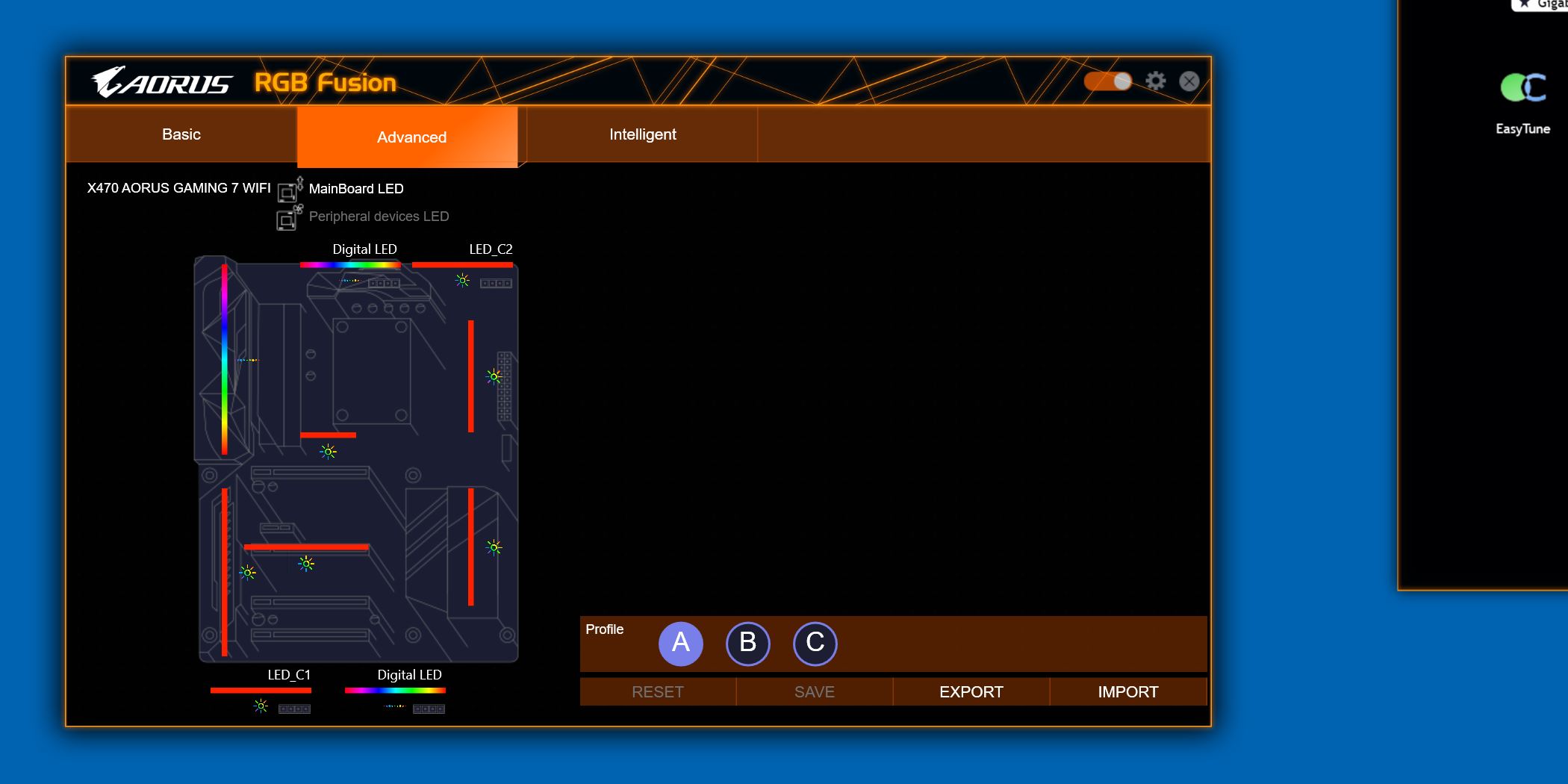Open RGB Fusion settings gear
The image size is (1568, 784).
click(x=1156, y=81)
